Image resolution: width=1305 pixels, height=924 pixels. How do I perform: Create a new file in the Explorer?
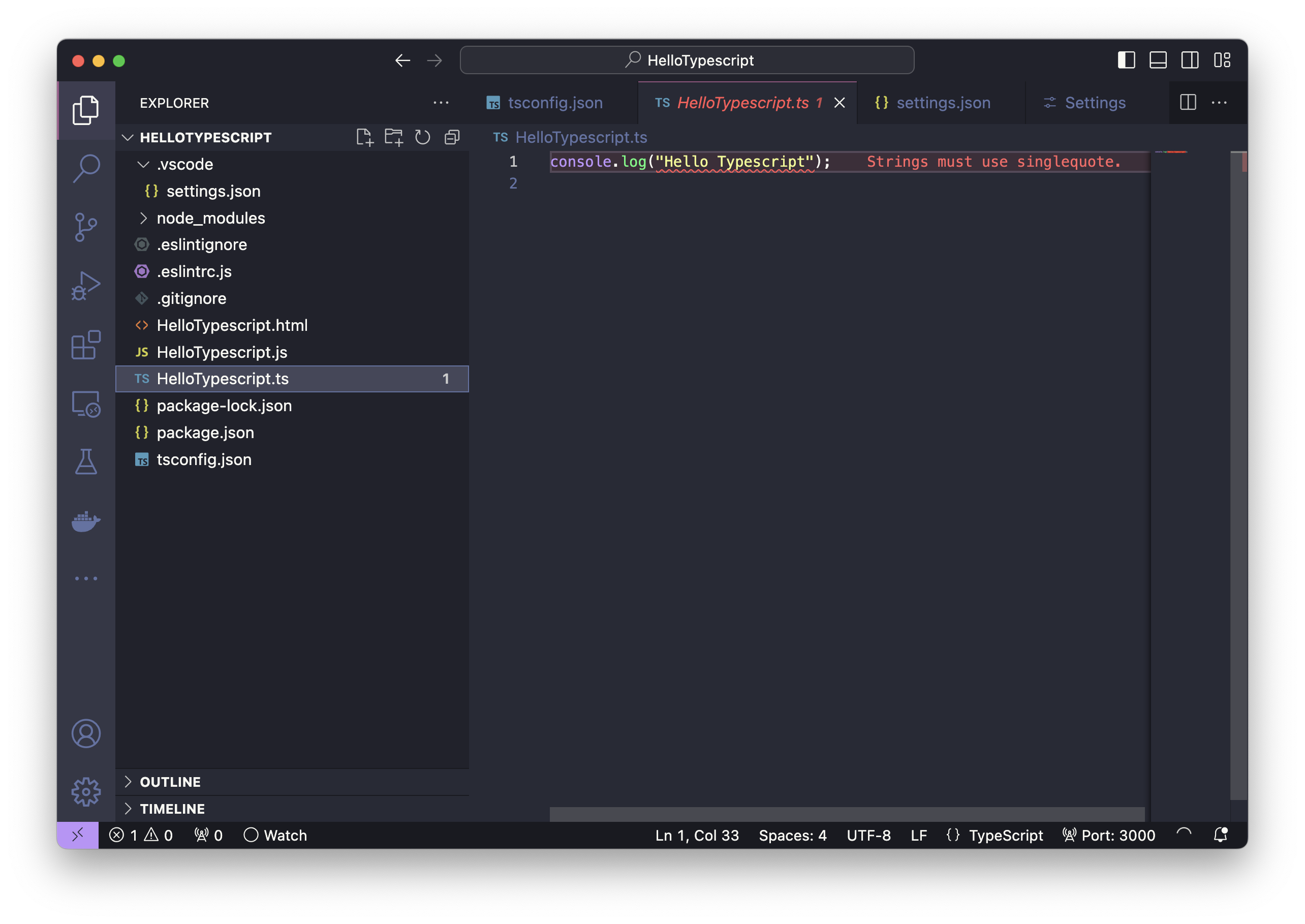[x=365, y=137]
